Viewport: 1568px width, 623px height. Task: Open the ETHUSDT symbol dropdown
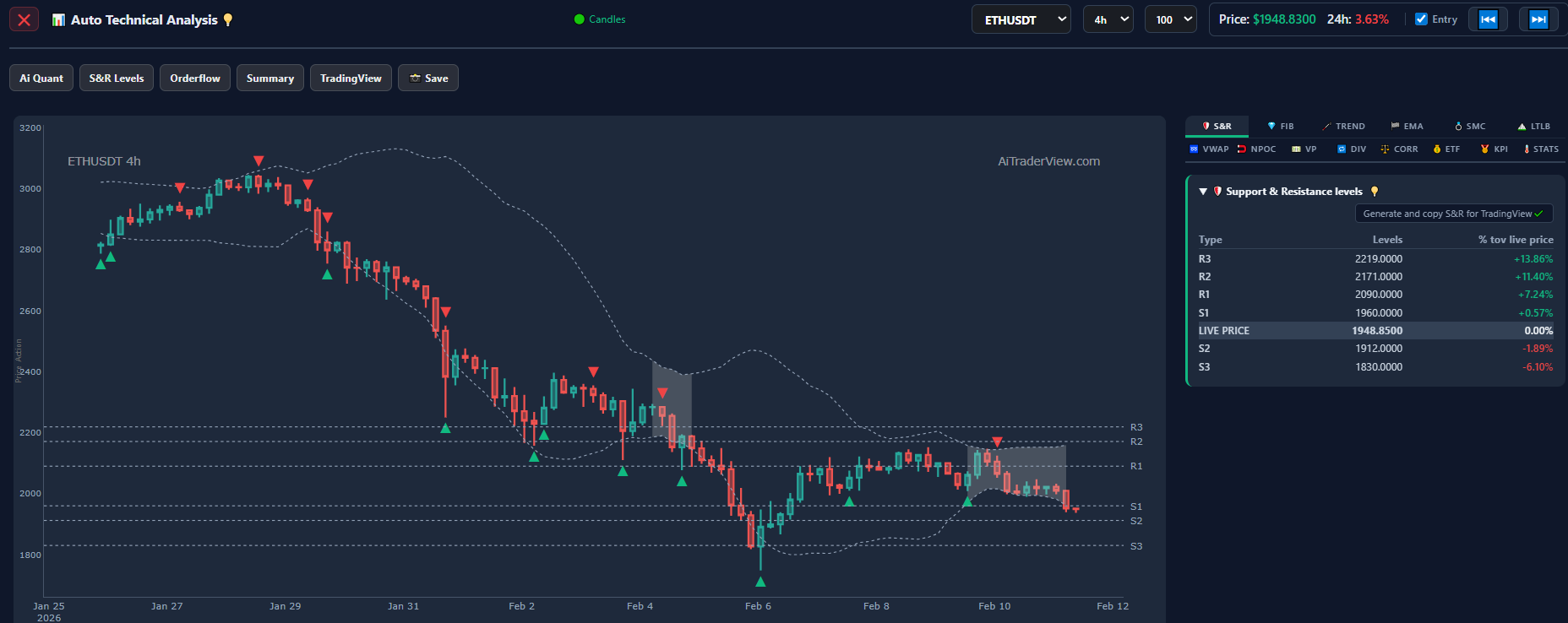1021,19
